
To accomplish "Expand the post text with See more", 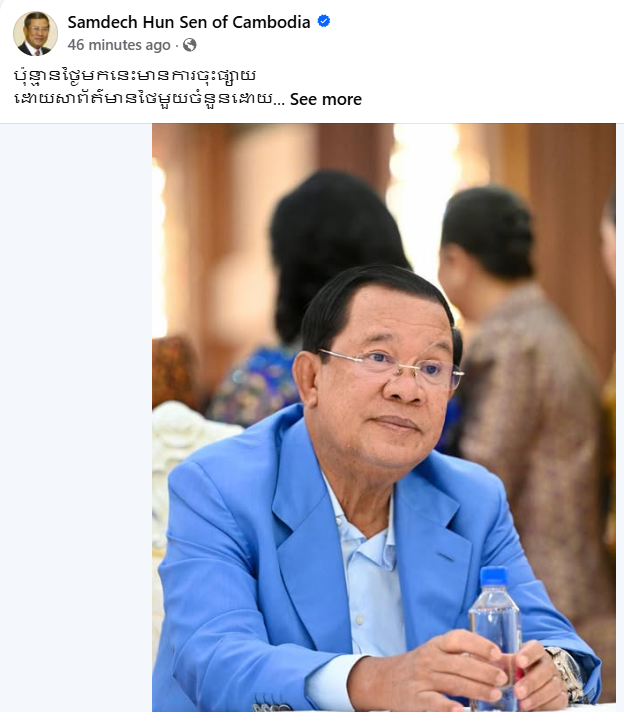I will tap(326, 99).
